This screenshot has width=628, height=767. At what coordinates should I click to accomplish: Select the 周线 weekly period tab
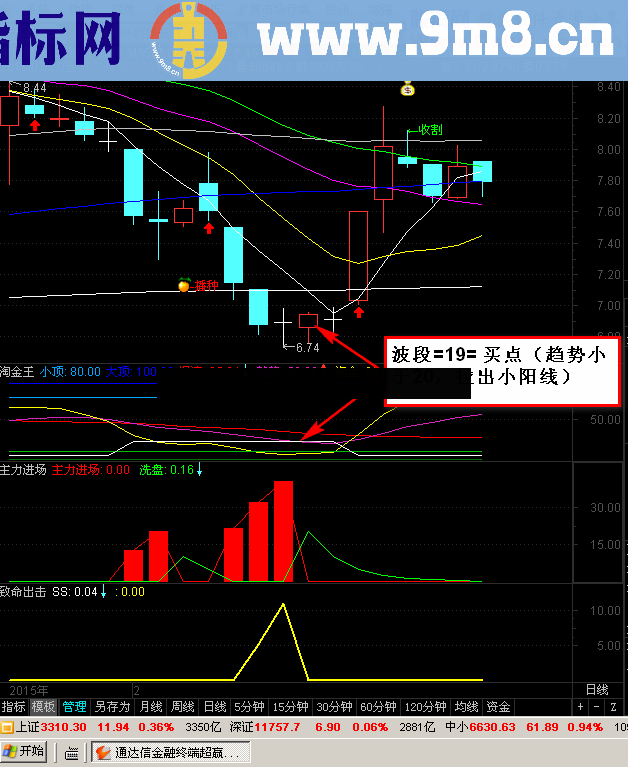pyautogui.click(x=181, y=706)
